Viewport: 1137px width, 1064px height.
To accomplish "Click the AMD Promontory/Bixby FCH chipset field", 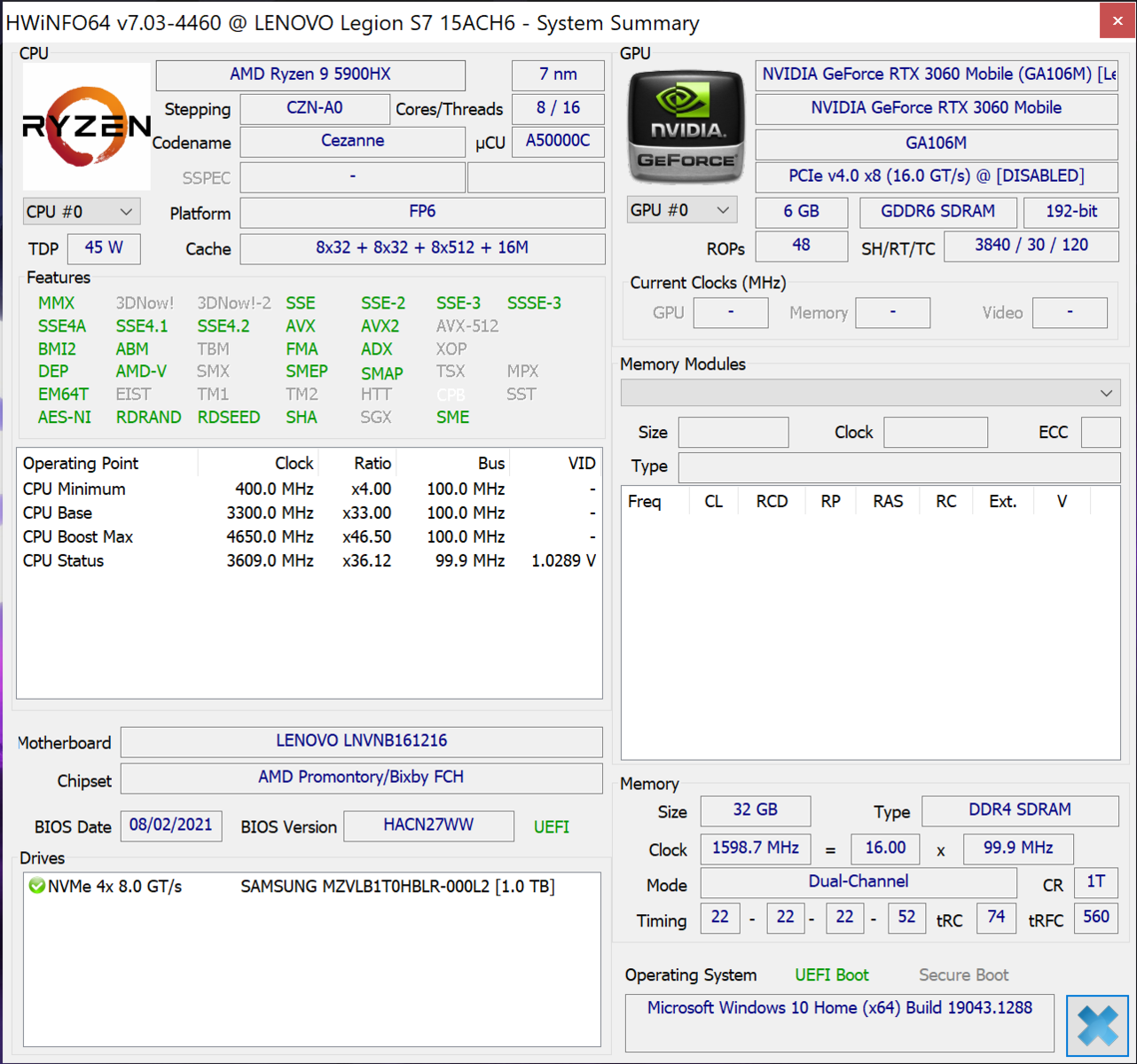I will click(362, 778).
